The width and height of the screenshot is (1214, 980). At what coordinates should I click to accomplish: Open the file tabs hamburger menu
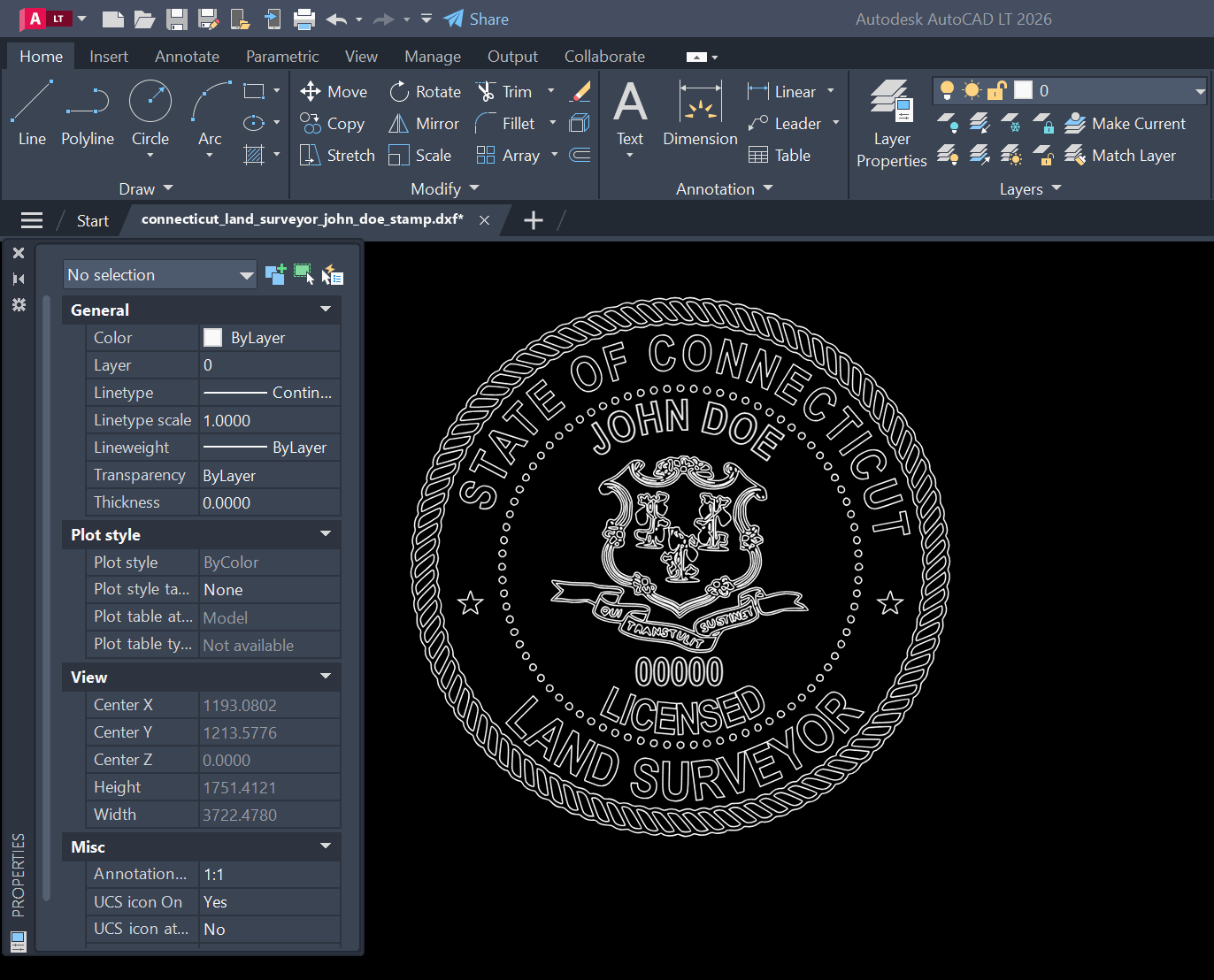coord(32,220)
